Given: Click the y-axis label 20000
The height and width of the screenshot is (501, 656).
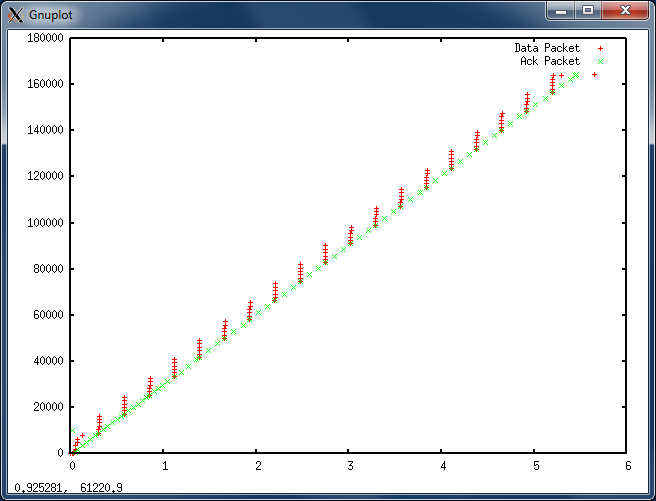Looking at the screenshot, I should 48,406.
